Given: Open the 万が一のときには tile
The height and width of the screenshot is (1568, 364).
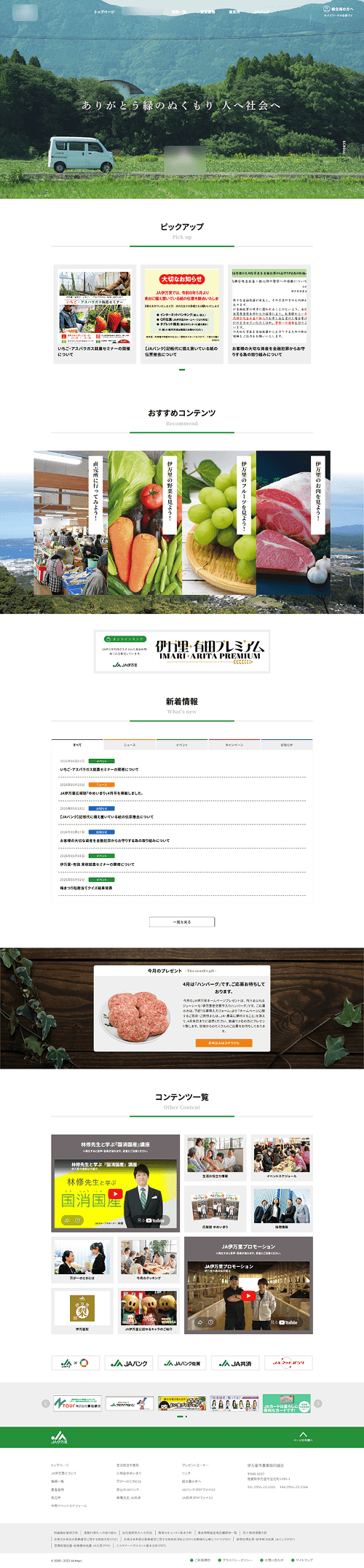Looking at the screenshot, I should point(82,1260).
